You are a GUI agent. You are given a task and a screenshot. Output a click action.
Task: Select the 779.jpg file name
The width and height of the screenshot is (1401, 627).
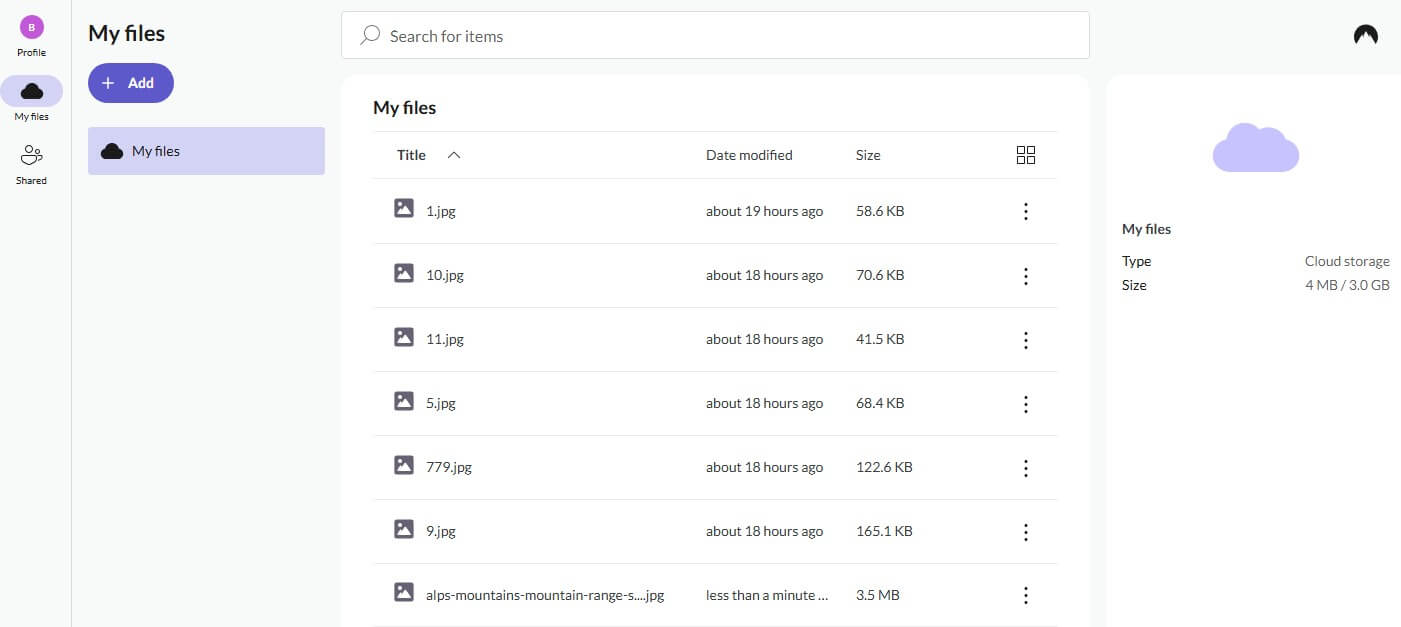tap(449, 467)
